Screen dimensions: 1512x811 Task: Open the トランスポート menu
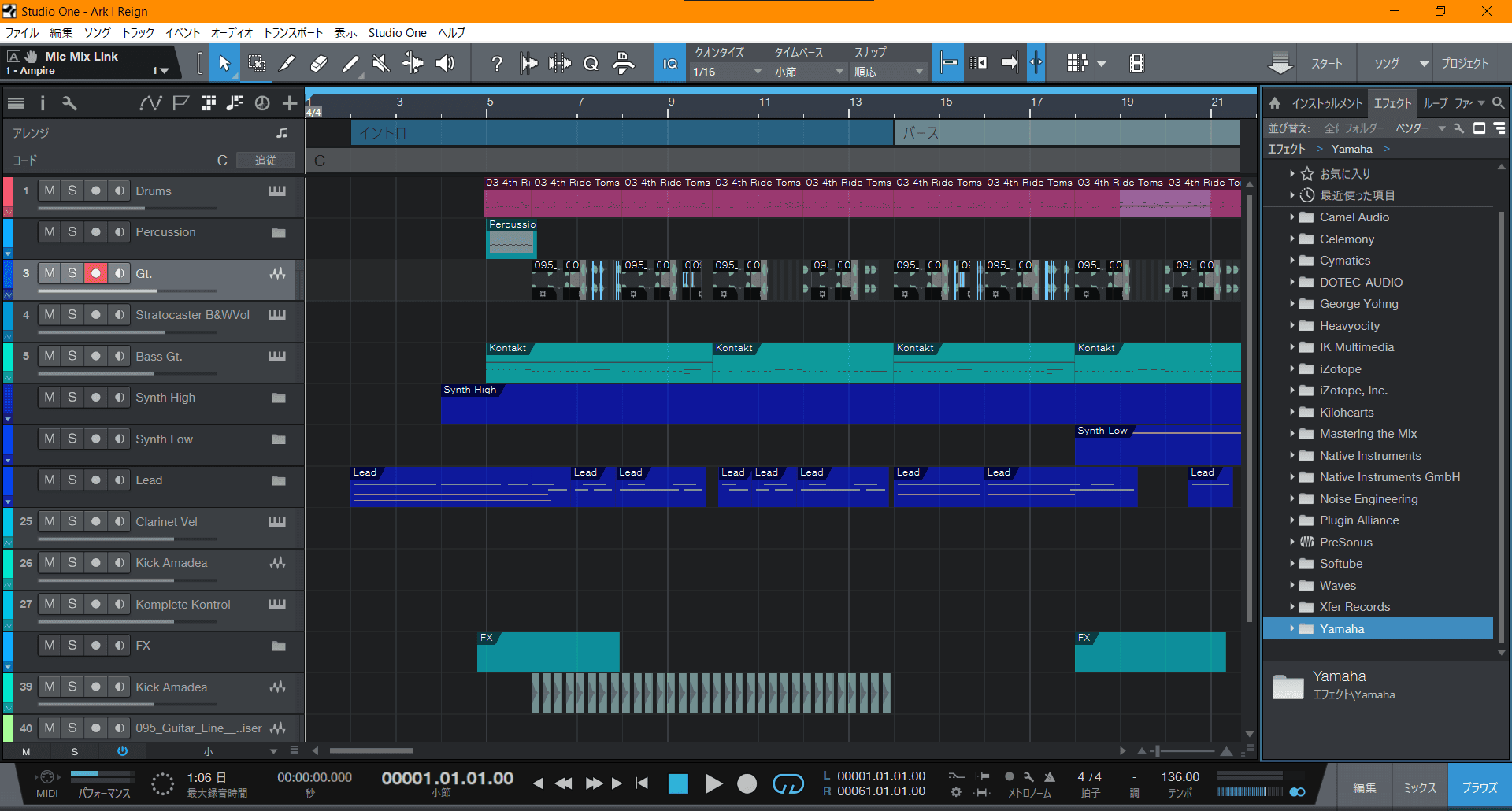tap(292, 32)
